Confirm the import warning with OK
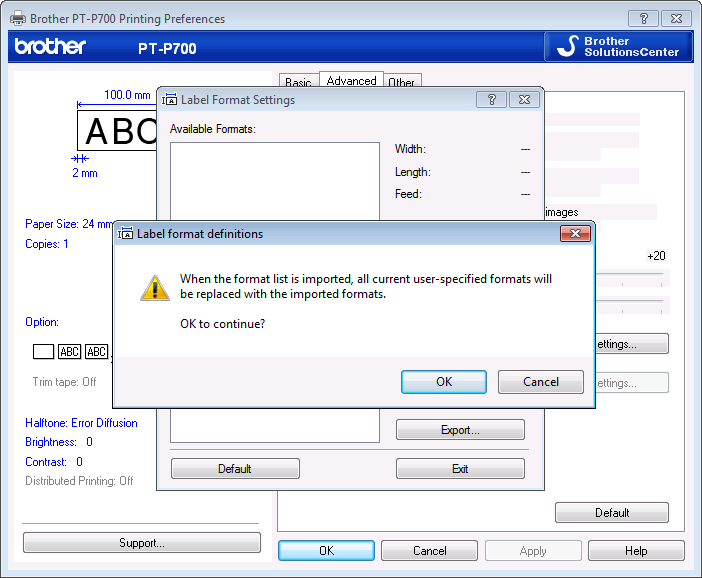 tap(444, 382)
